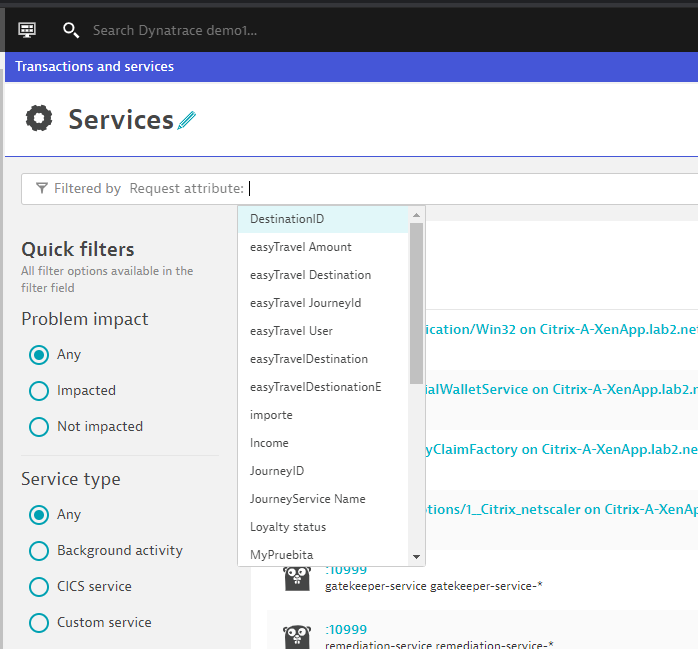Viewport: 698px width, 649px height.
Task: Click the dropdown scrollbar thumb
Action: (x=417, y=303)
